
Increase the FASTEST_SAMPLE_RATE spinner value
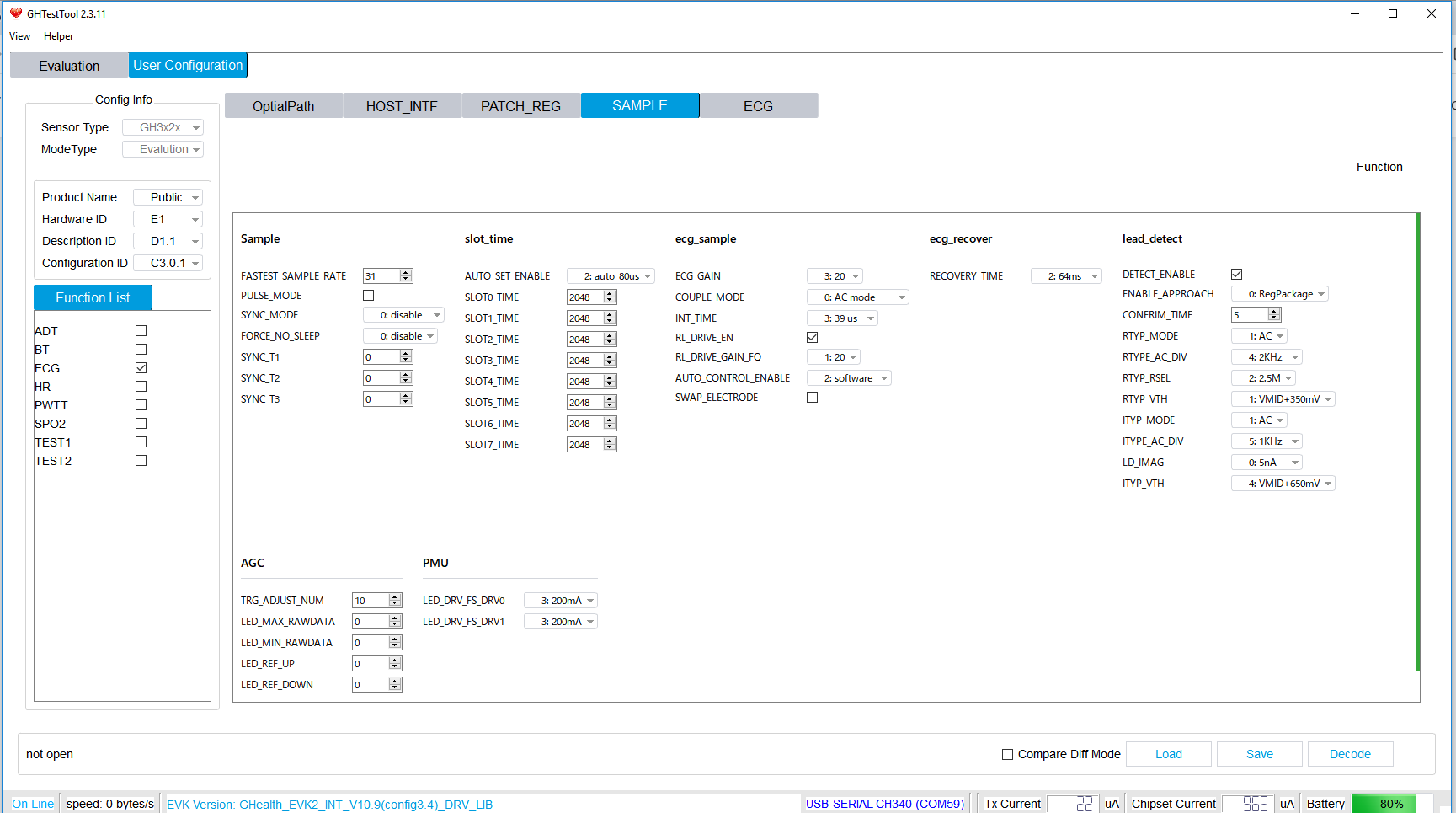tap(406, 273)
